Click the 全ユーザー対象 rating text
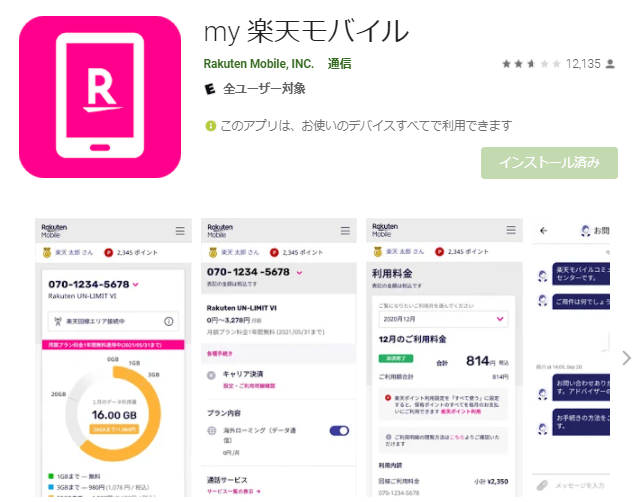644x502 pixels. coord(264,89)
